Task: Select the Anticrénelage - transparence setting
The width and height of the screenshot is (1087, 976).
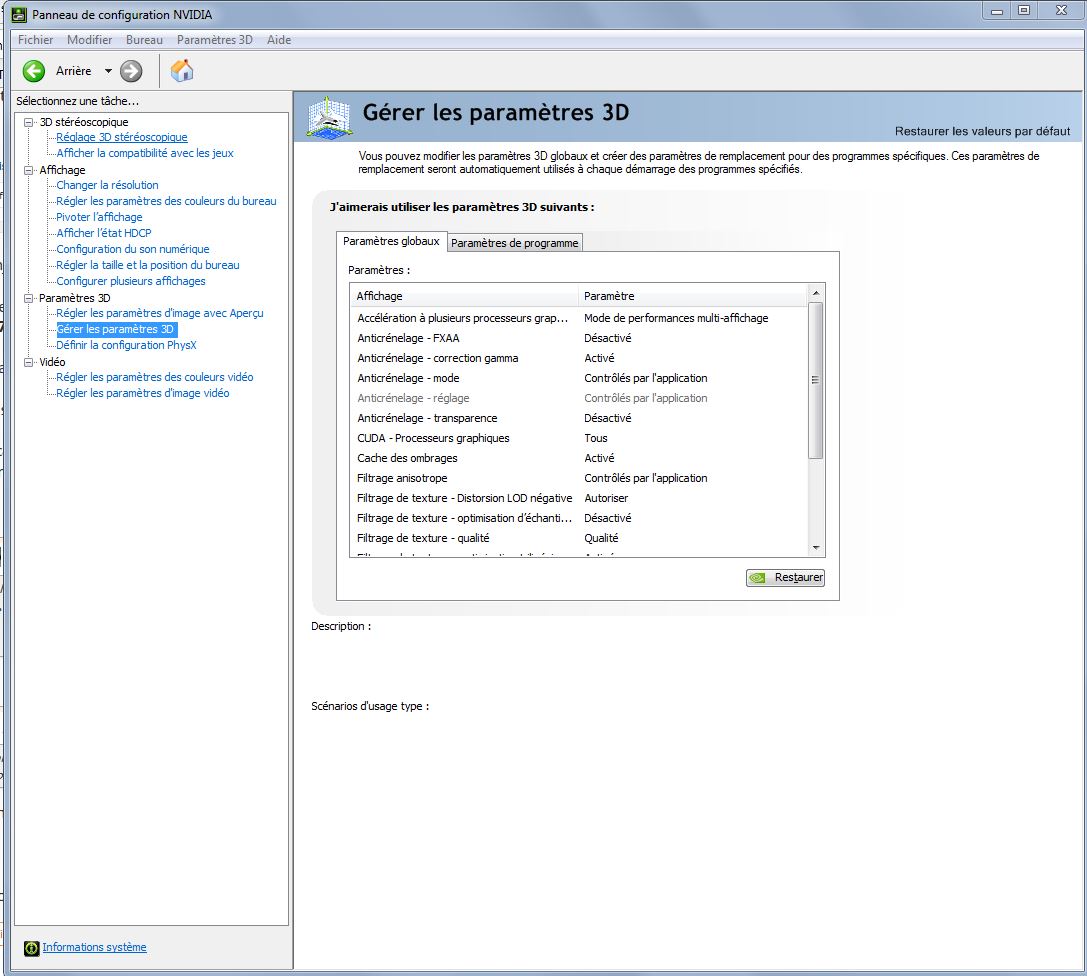Action: [580, 418]
